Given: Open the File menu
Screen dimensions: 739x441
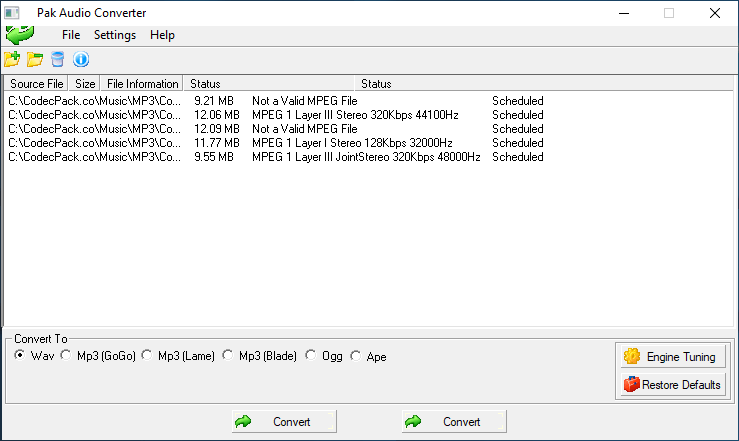Looking at the screenshot, I should pos(71,35).
